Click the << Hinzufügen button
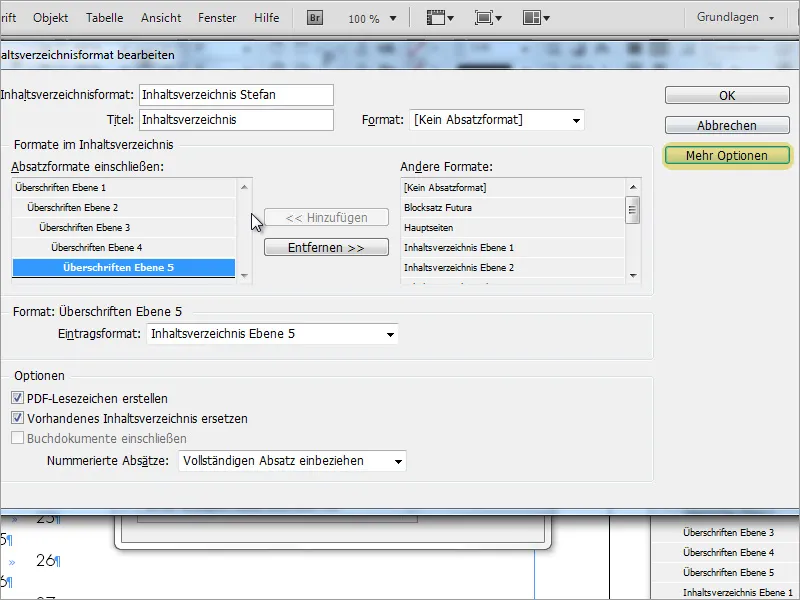Screen dimensions: 800x600 326,217
